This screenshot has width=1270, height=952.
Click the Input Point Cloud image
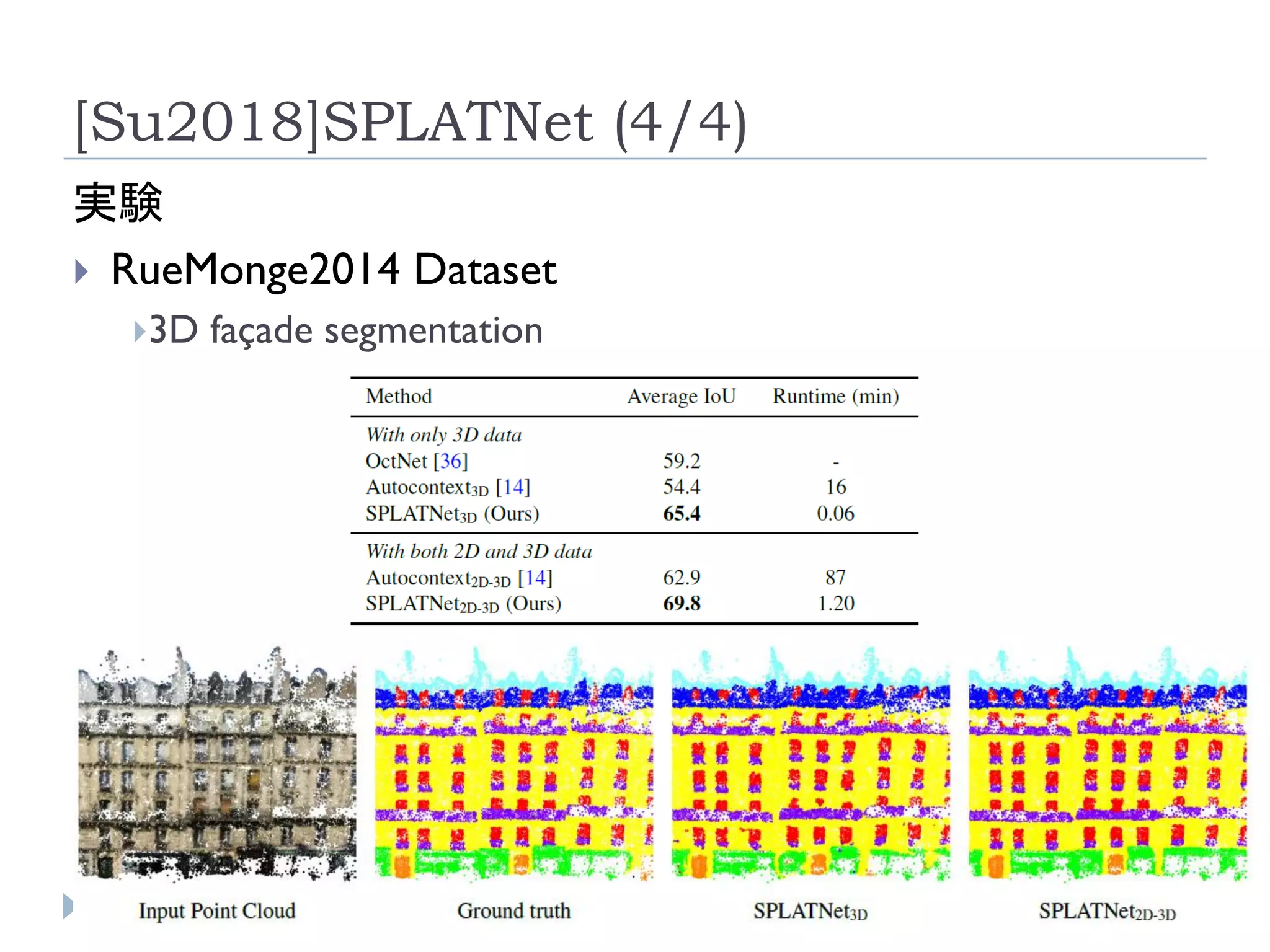(x=217, y=764)
